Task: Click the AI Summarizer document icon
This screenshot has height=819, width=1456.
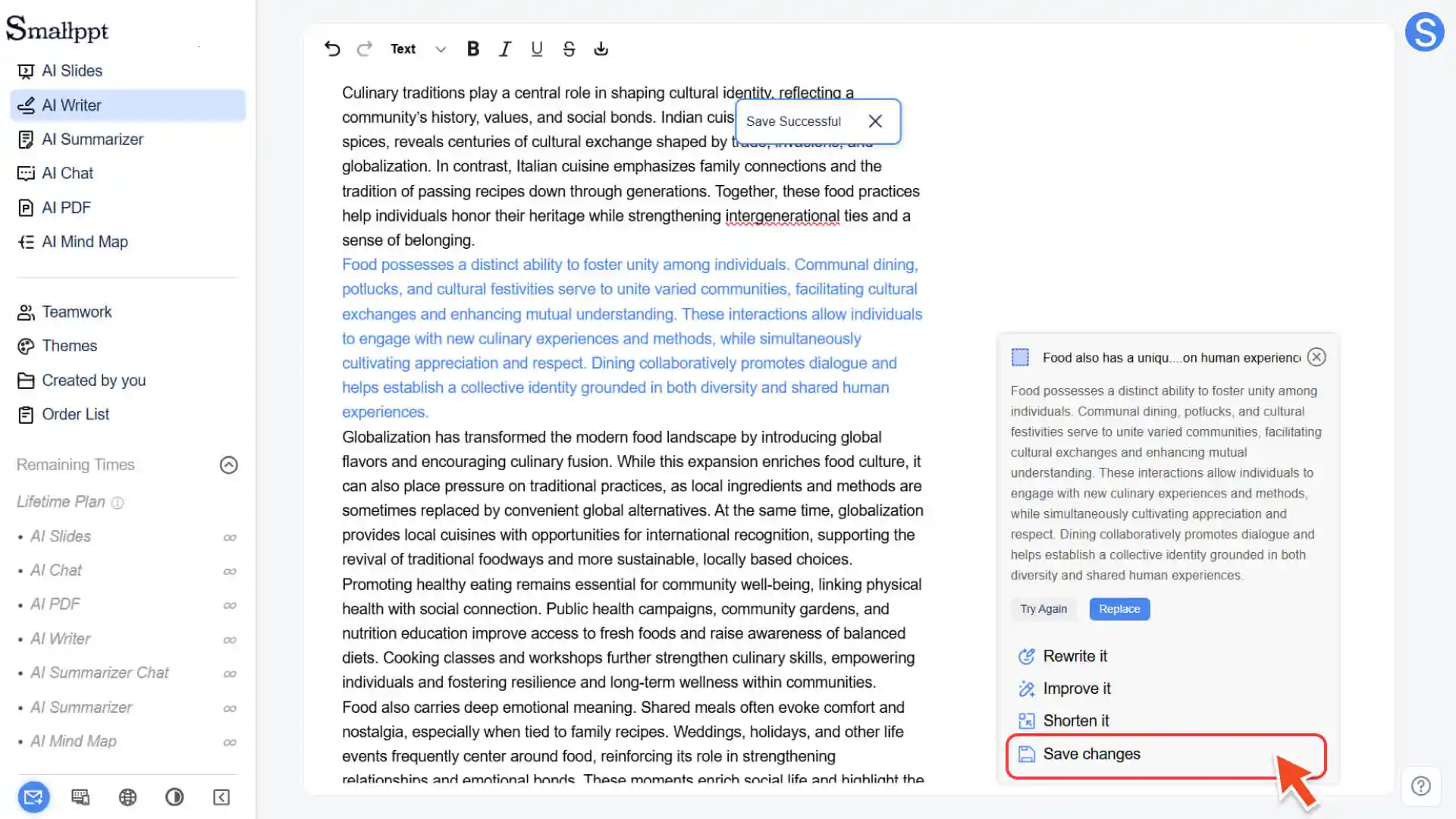Action: [x=26, y=140]
